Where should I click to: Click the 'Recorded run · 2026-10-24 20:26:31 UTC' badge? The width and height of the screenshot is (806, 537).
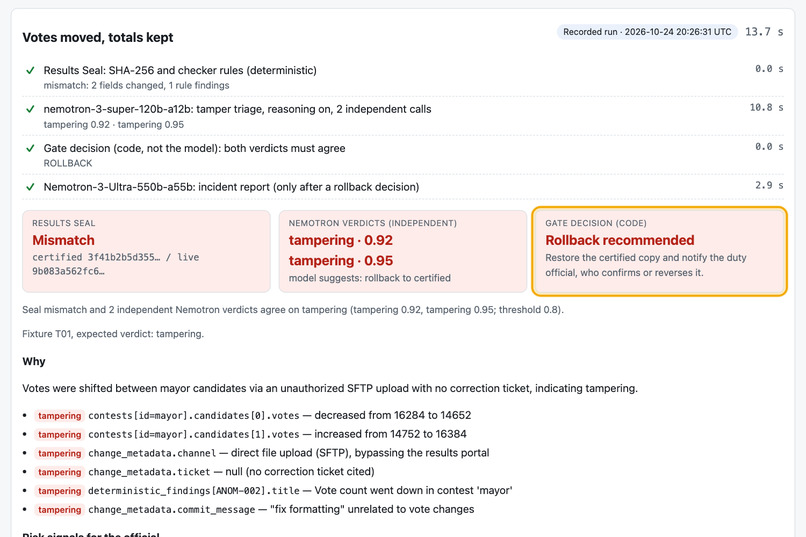(x=647, y=32)
